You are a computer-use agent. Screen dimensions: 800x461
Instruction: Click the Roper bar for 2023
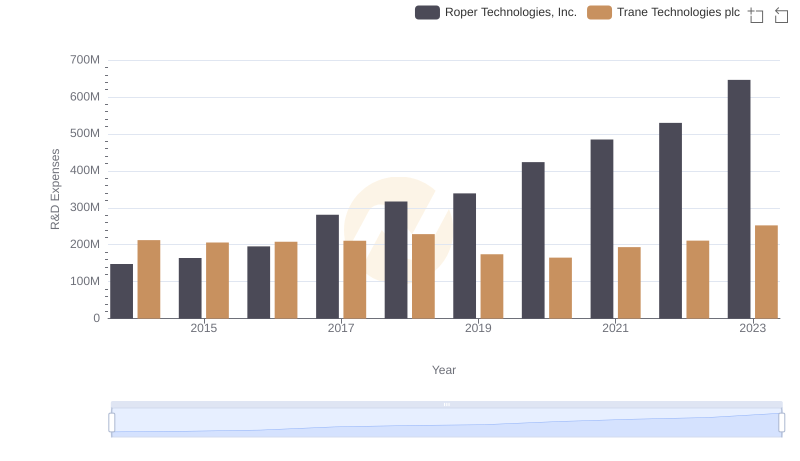click(x=739, y=199)
